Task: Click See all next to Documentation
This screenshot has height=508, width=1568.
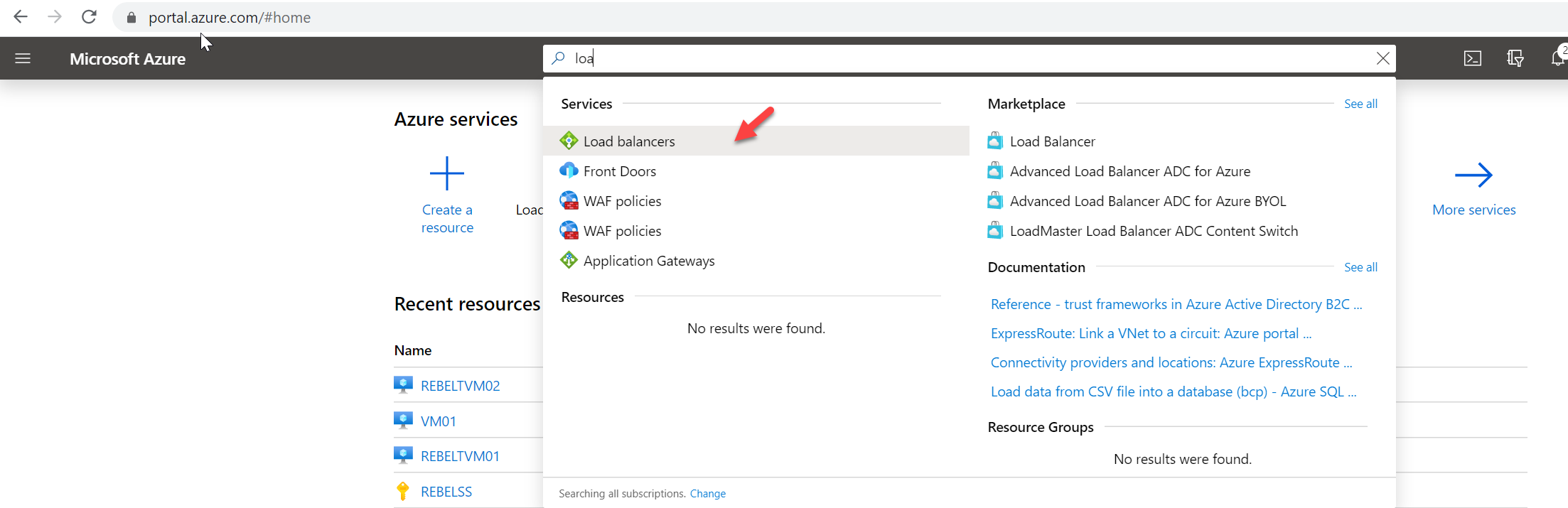Action: point(1360,267)
